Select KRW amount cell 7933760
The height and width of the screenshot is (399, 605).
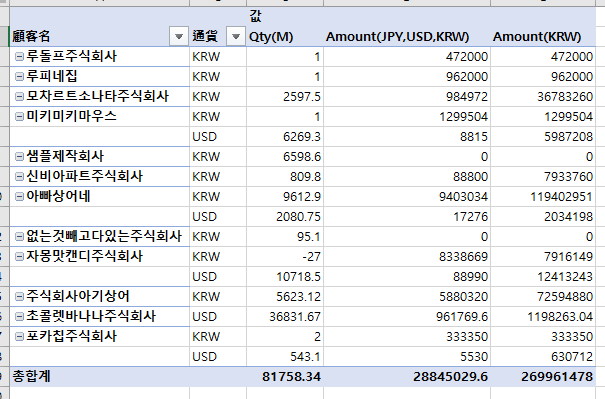[x=543, y=176]
